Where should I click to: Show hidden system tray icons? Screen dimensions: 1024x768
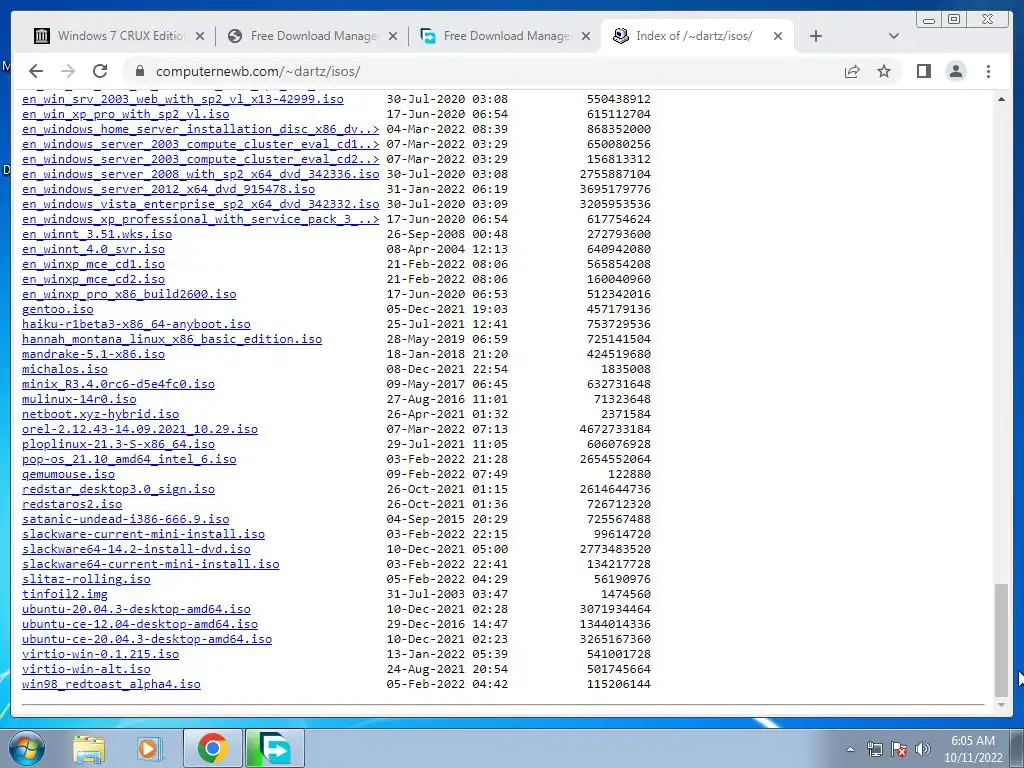(850, 749)
